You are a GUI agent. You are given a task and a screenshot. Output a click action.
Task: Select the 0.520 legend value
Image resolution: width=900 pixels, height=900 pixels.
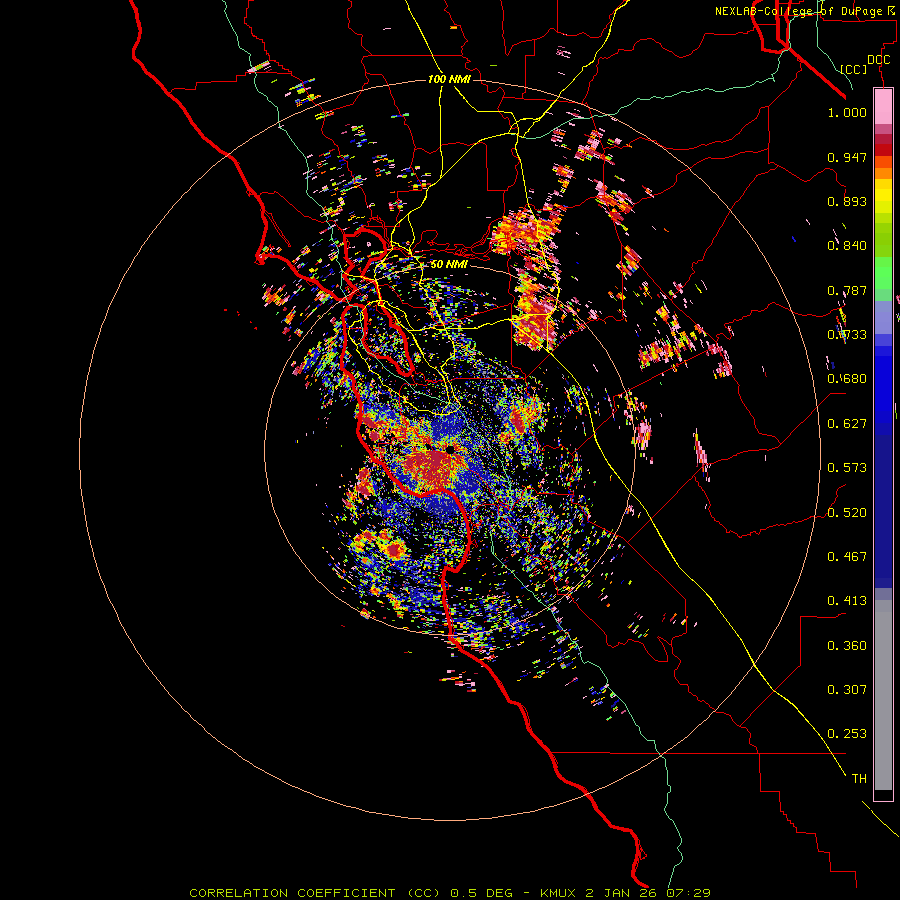coord(847,513)
